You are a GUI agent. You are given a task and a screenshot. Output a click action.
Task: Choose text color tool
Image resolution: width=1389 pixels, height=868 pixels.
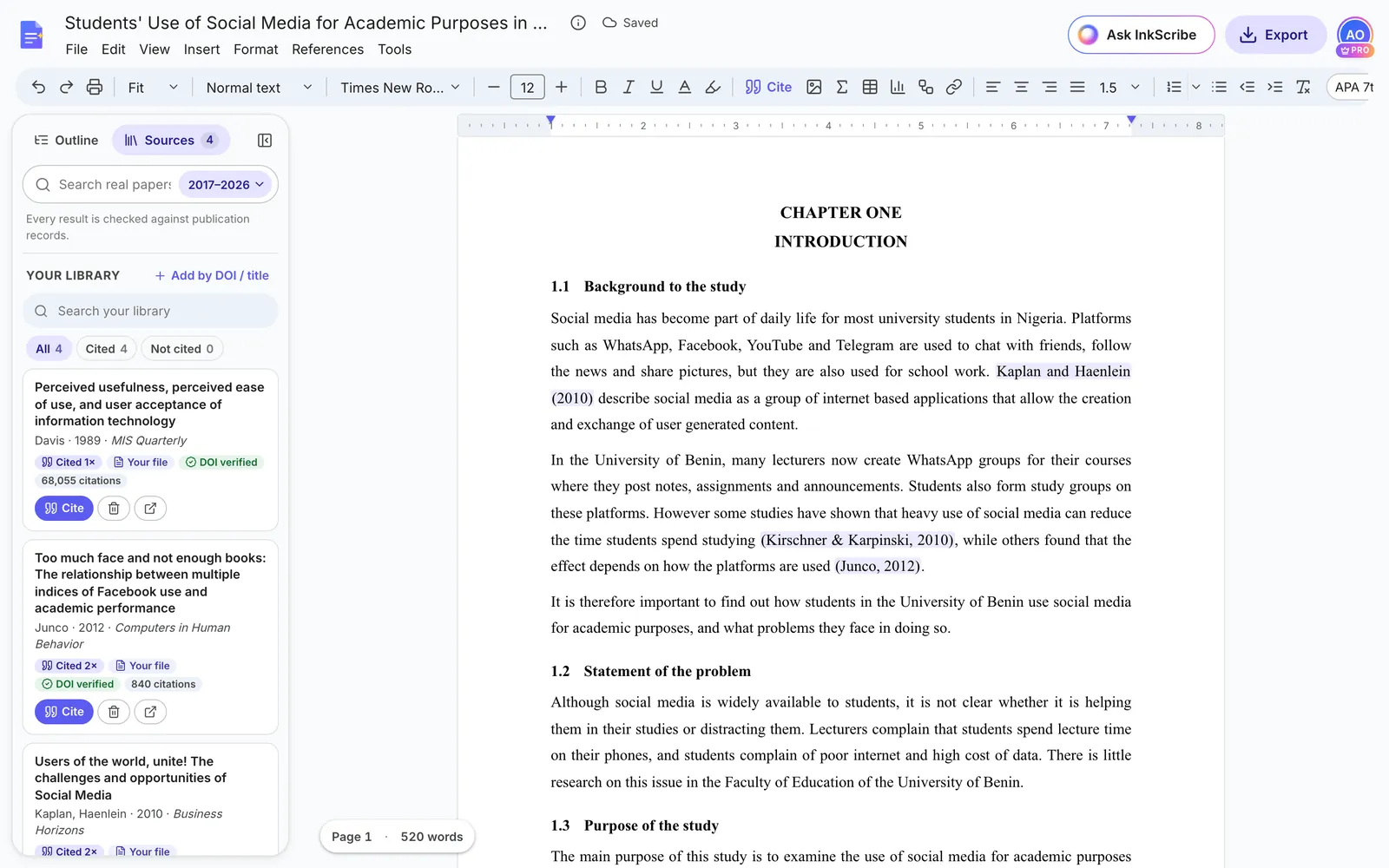pos(685,87)
